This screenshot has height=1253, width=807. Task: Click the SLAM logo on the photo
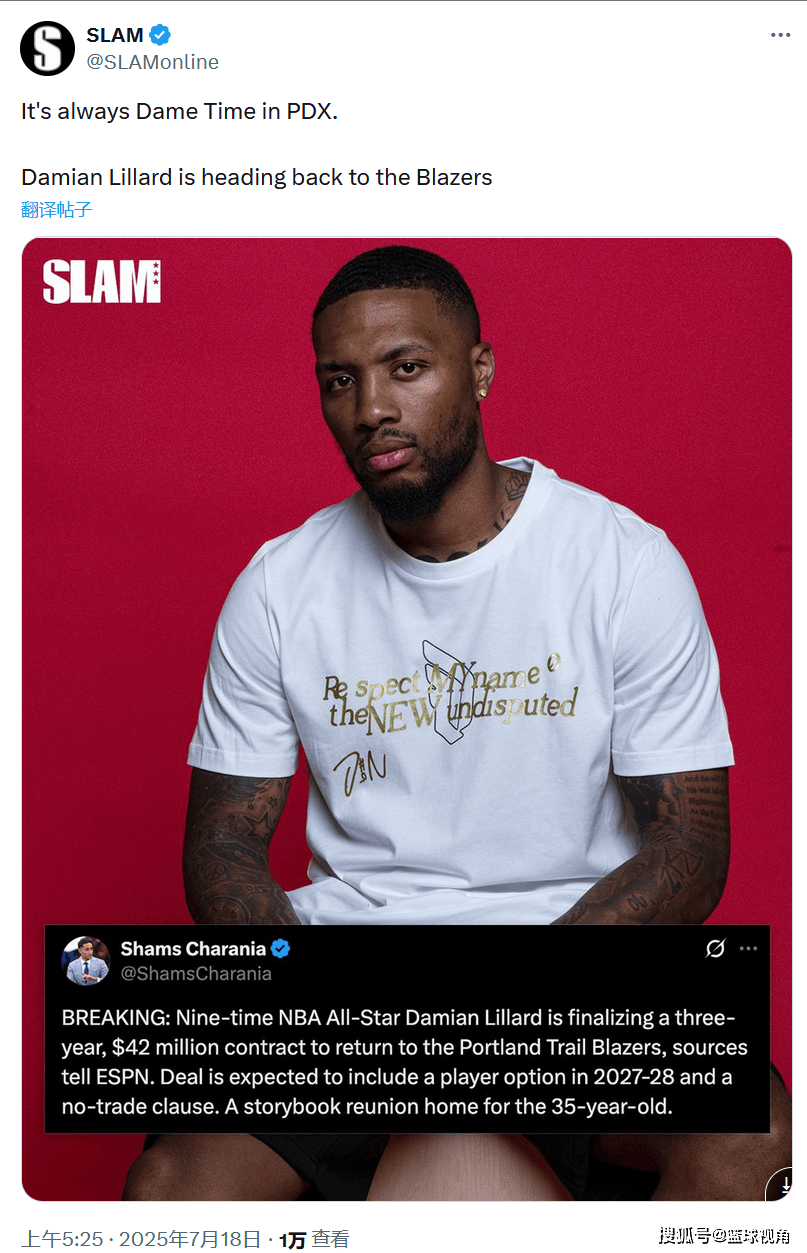(101, 281)
